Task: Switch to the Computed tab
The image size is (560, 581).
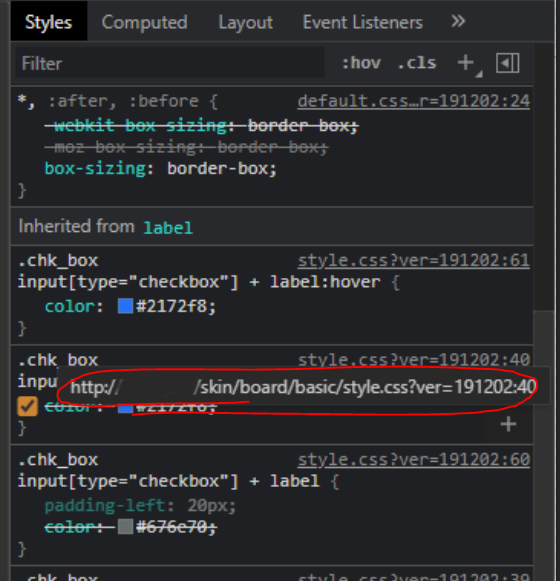Action: coord(145,22)
